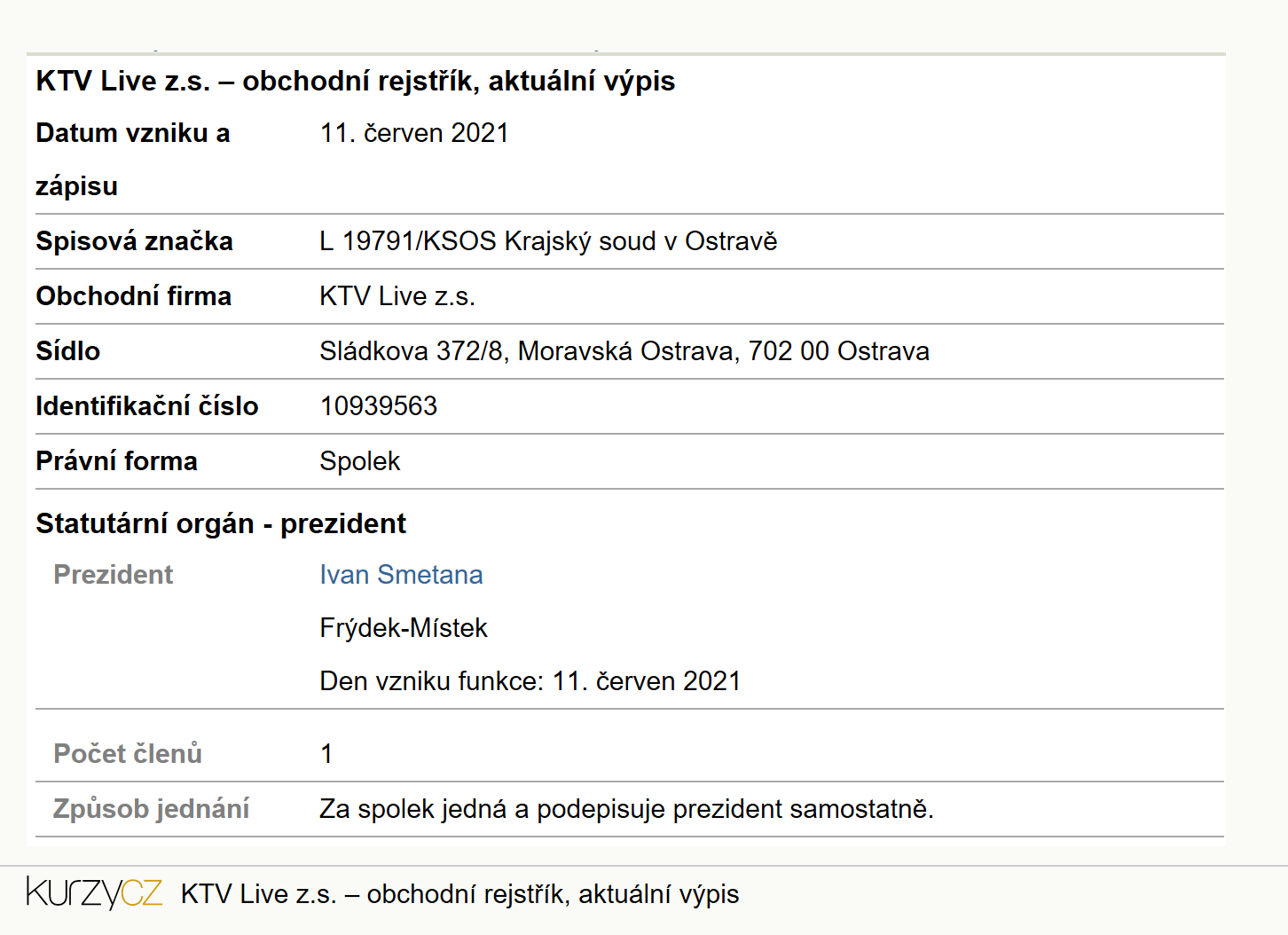
Task: Select the heading 'KTV Live z.s. – obchodní rejstřík, aktuální výpis'
Action: pos(355,81)
